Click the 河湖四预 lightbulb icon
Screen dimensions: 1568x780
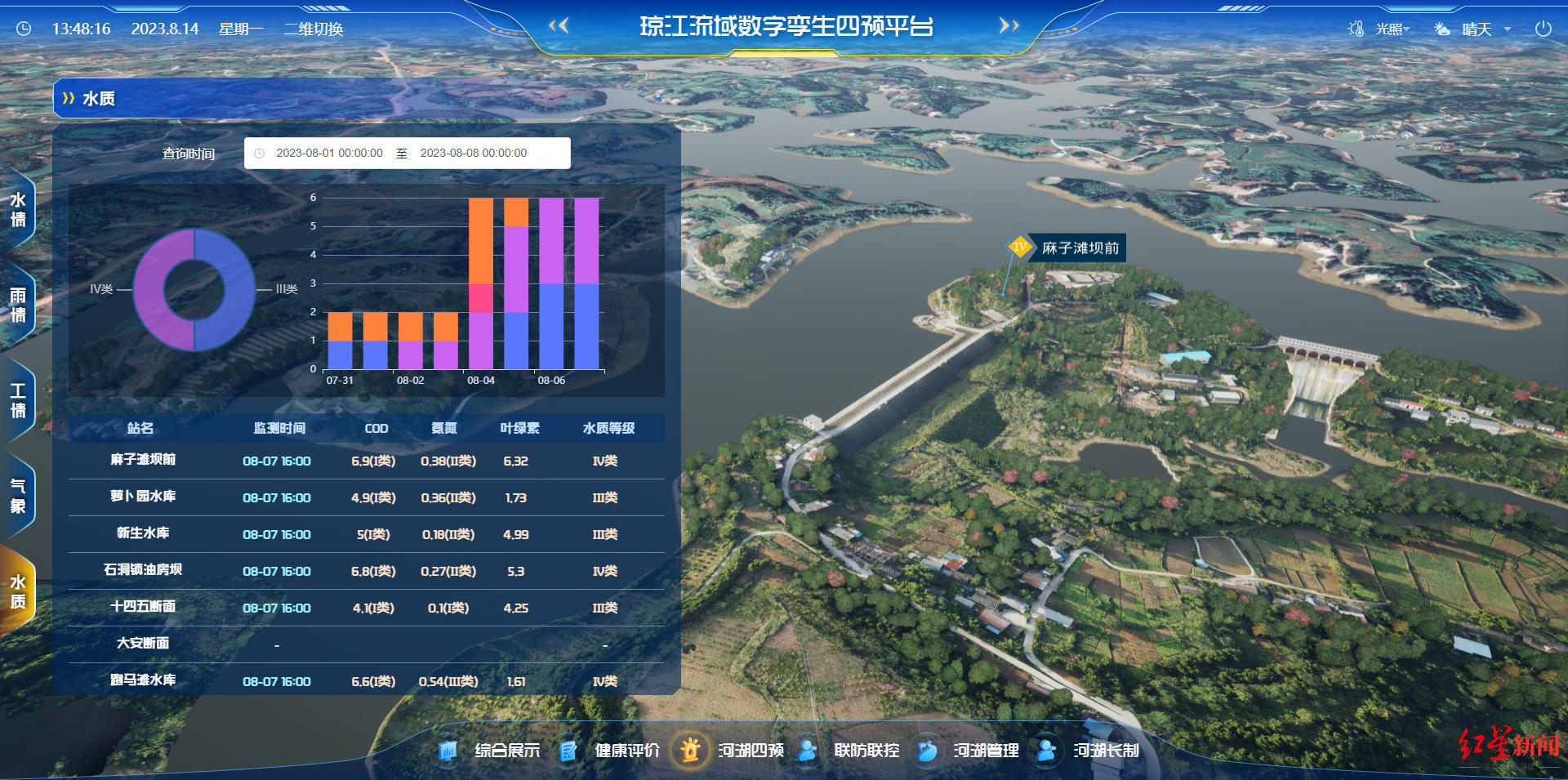pos(690,749)
